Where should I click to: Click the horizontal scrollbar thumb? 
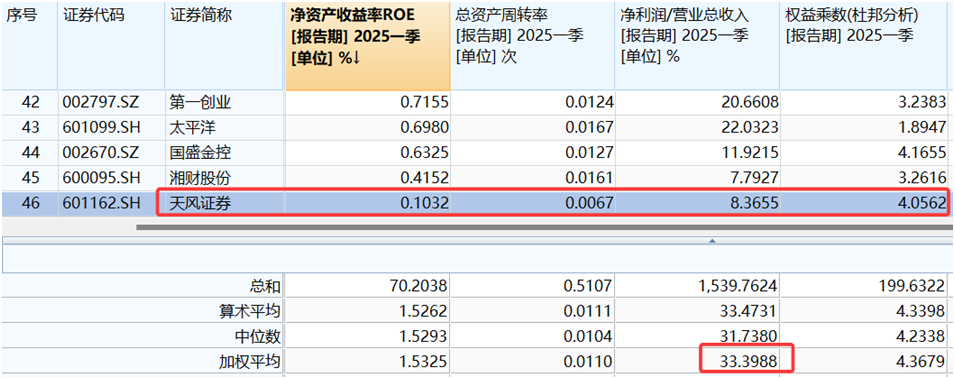545,227
